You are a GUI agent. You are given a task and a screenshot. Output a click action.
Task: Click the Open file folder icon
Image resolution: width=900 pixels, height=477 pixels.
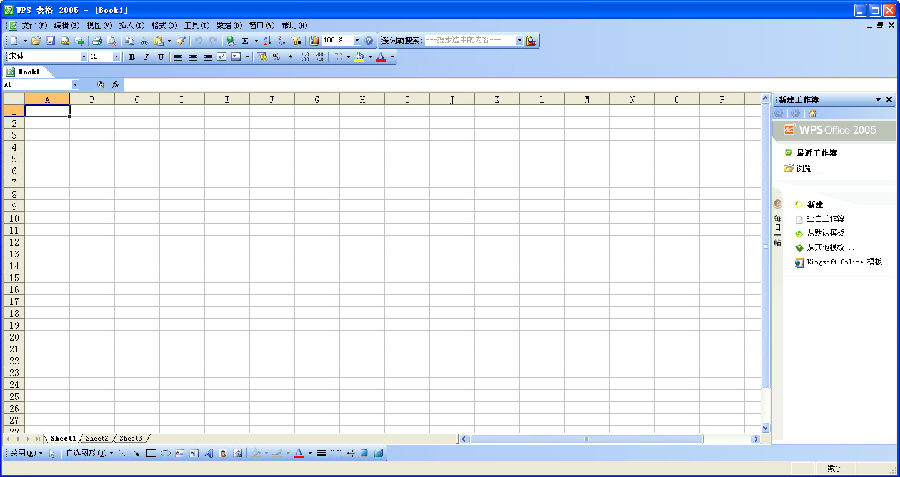(x=36, y=41)
